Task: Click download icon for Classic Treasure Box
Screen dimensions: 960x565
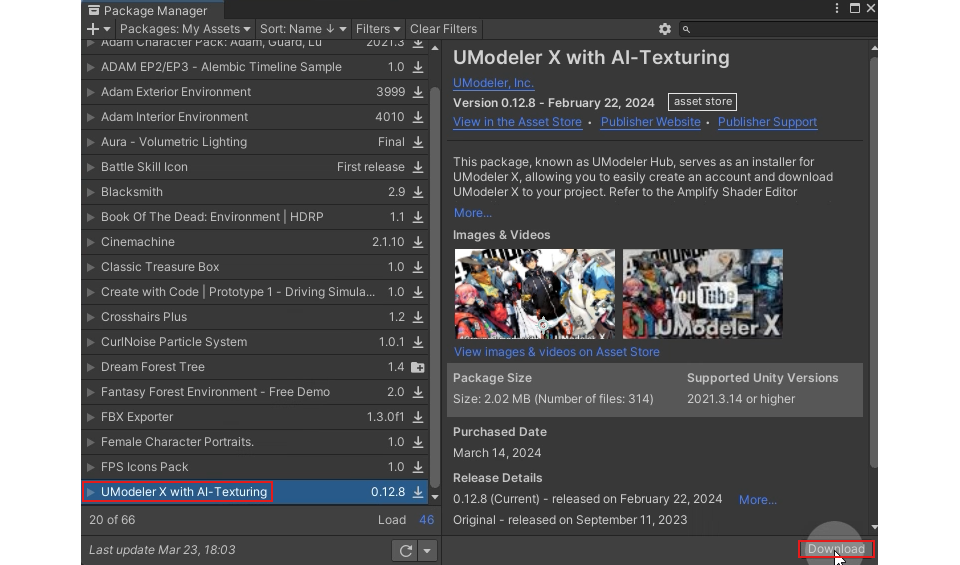Action: tap(418, 268)
